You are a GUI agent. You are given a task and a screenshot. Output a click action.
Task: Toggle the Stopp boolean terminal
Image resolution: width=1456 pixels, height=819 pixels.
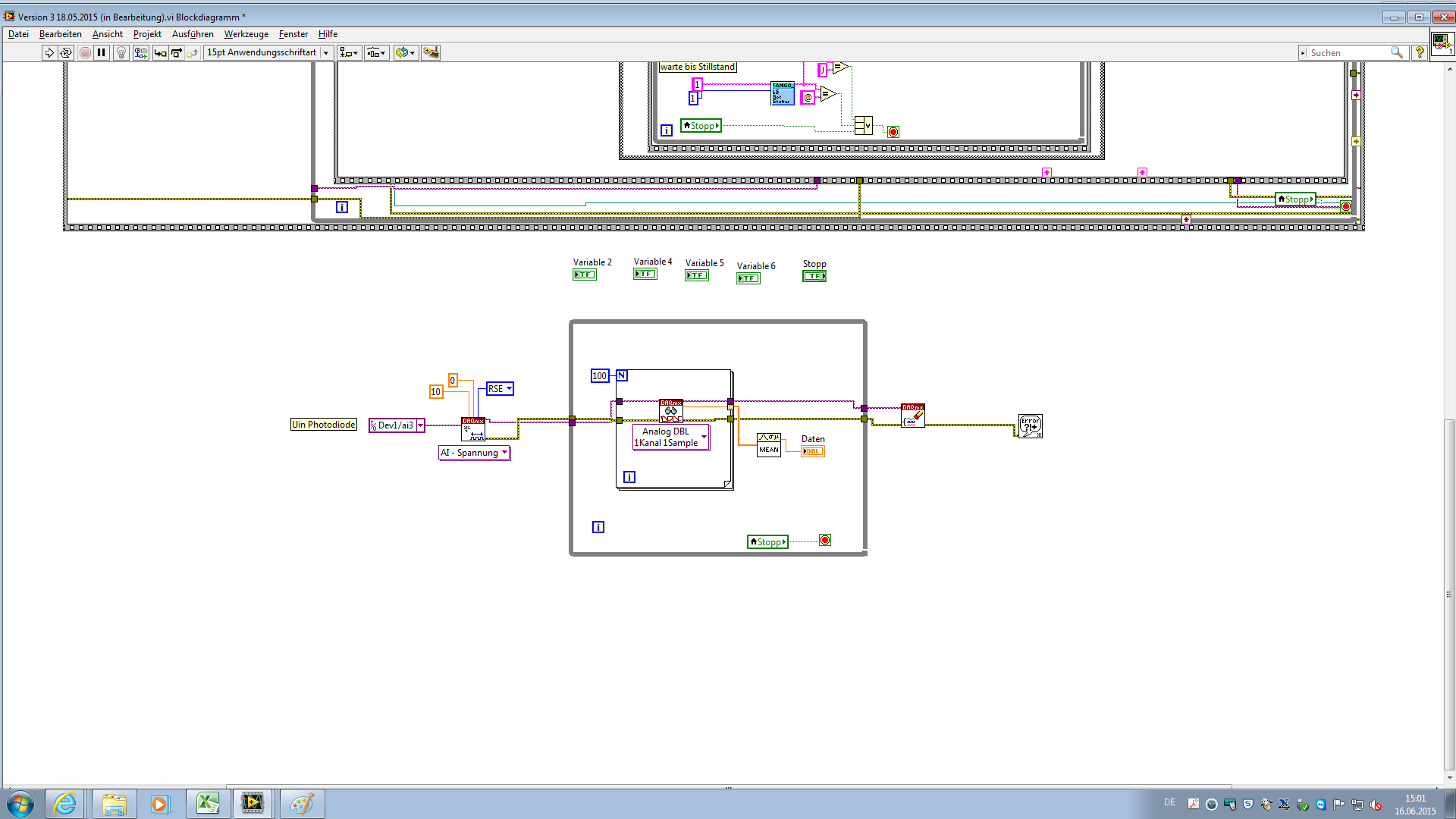814,276
